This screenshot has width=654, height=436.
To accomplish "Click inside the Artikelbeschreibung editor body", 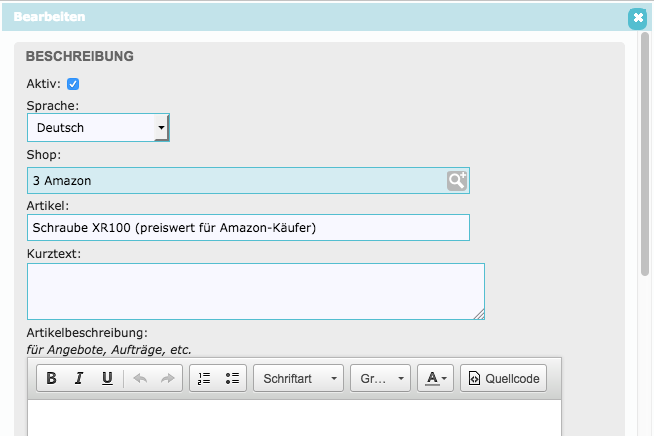I will [x=294, y=418].
